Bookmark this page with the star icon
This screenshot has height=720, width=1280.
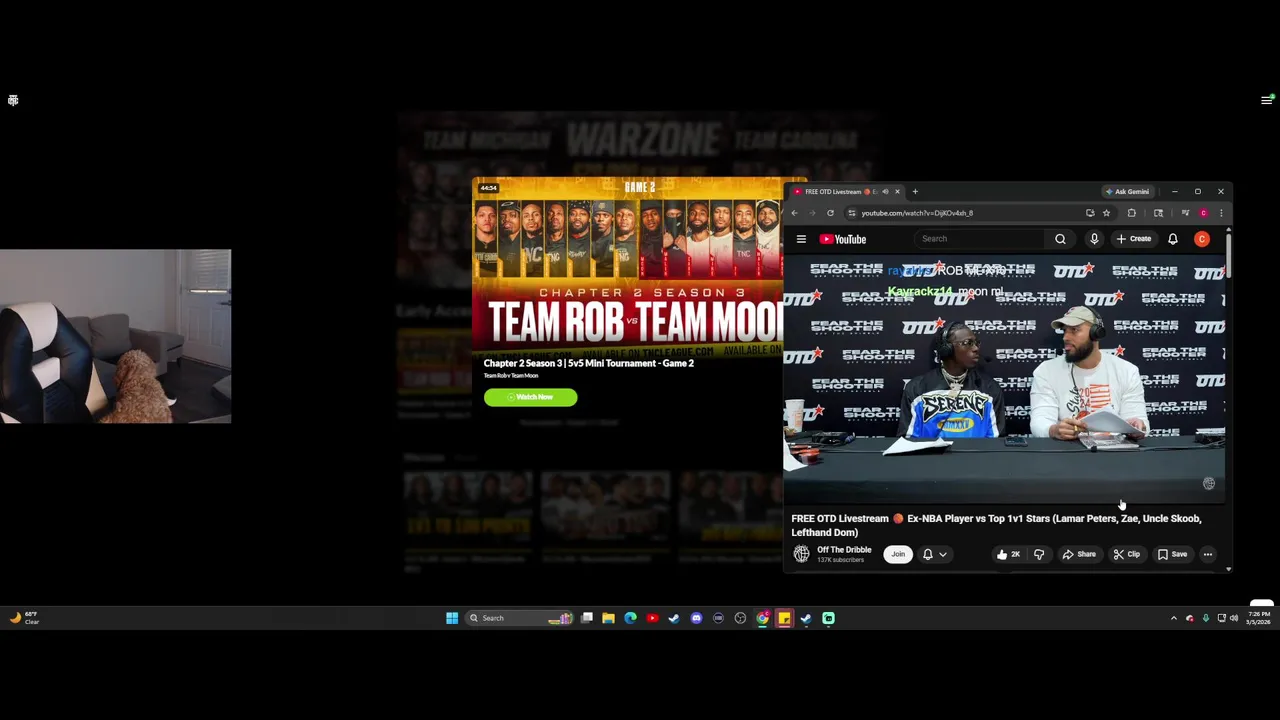(x=1106, y=213)
